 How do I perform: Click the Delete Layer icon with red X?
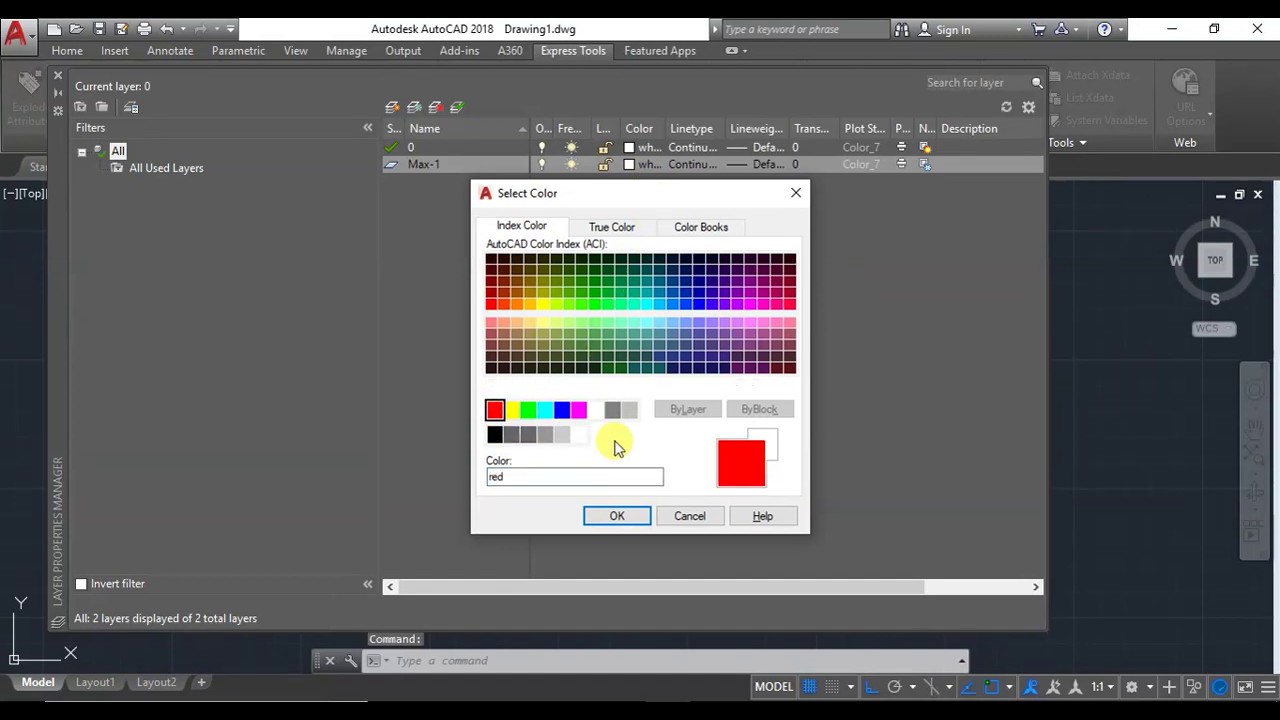click(x=435, y=107)
